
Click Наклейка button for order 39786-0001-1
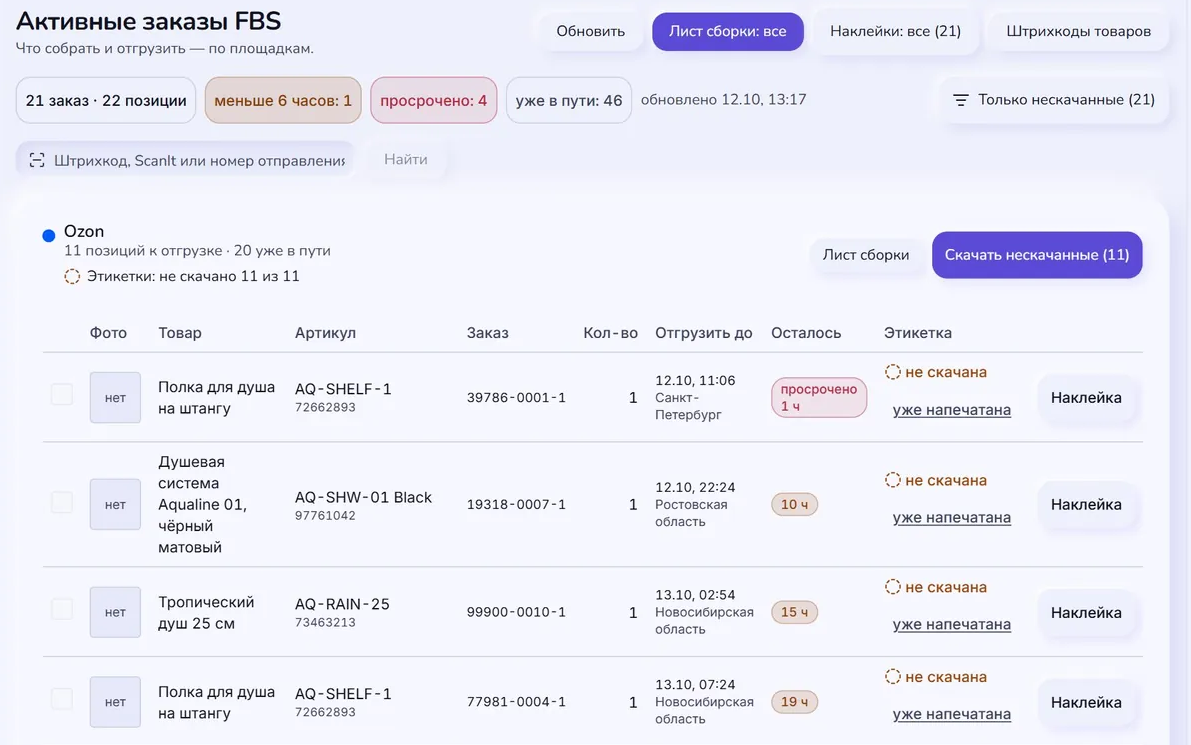click(x=1086, y=398)
